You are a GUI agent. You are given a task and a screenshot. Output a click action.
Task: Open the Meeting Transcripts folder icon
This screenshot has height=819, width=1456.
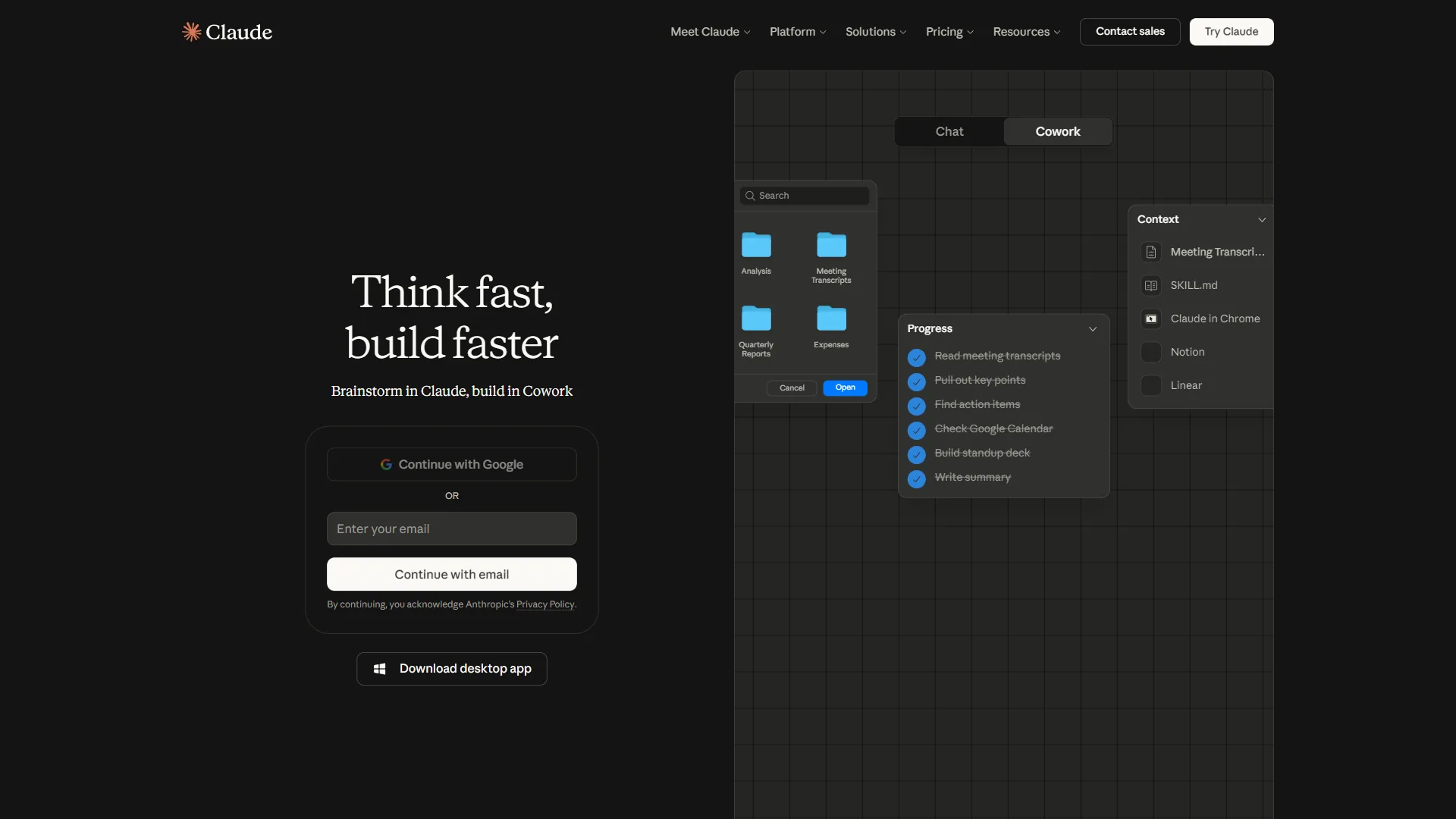831,245
